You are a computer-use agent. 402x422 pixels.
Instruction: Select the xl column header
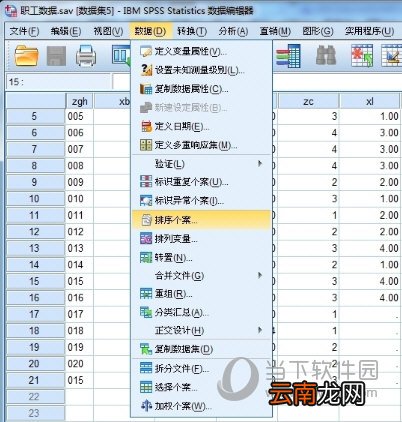point(369,101)
